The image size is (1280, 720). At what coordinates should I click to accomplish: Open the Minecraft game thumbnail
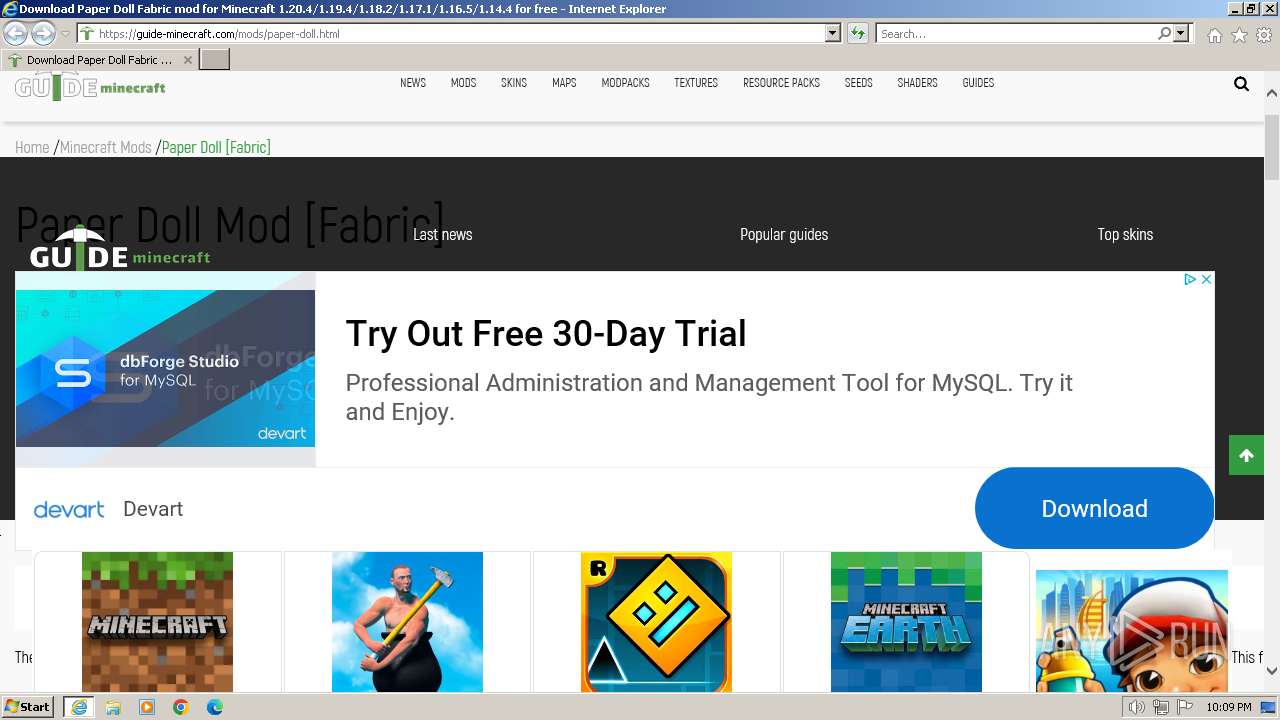(157, 622)
